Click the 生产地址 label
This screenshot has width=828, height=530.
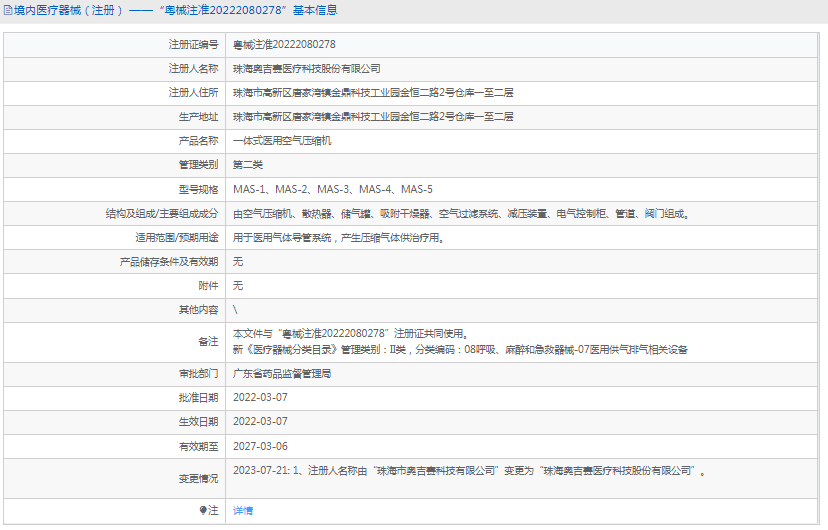pos(199,117)
